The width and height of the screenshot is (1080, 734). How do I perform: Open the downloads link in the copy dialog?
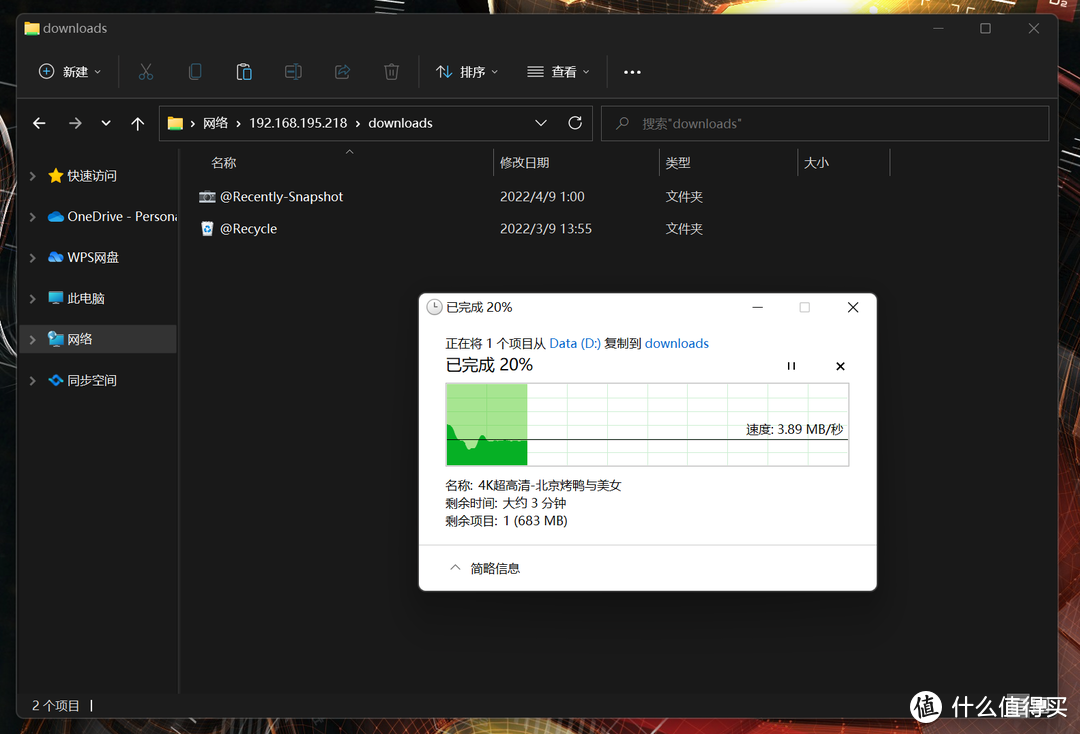[x=677, y=343]
